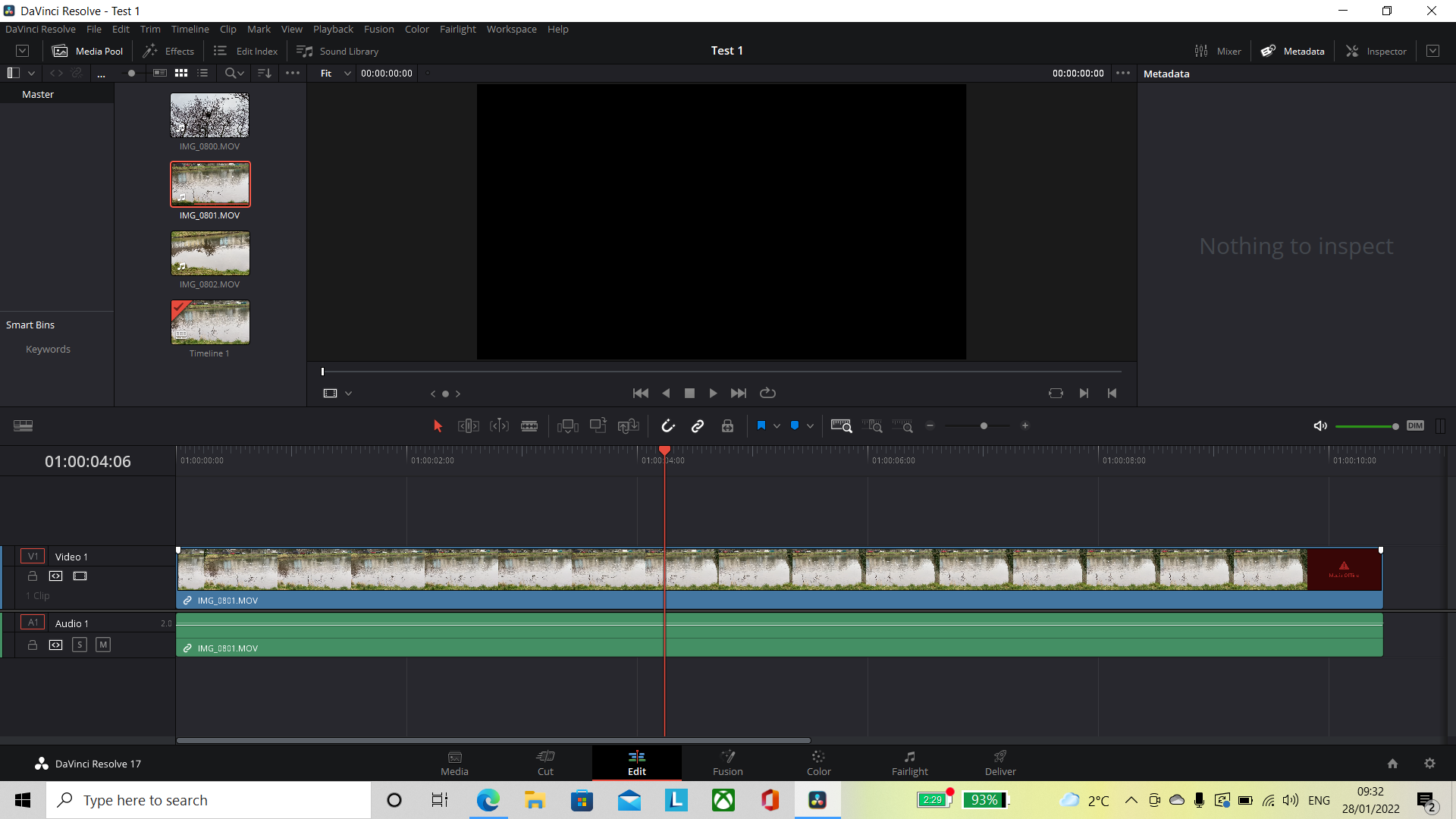This screenshot has width=1456, height=819.
Task: Click the Overwrite Clip icon
Action: 598,426
